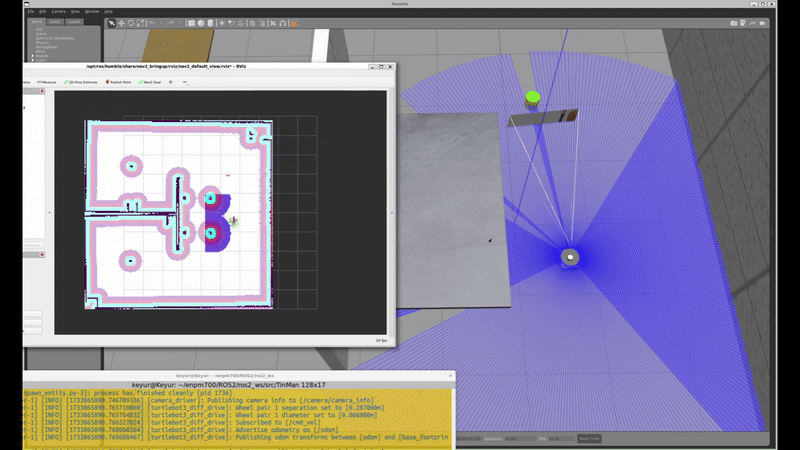Insert a cylinder shape in Gazebo
The height and width of the screenshot is (450, 800).
(x=210, y=22)
